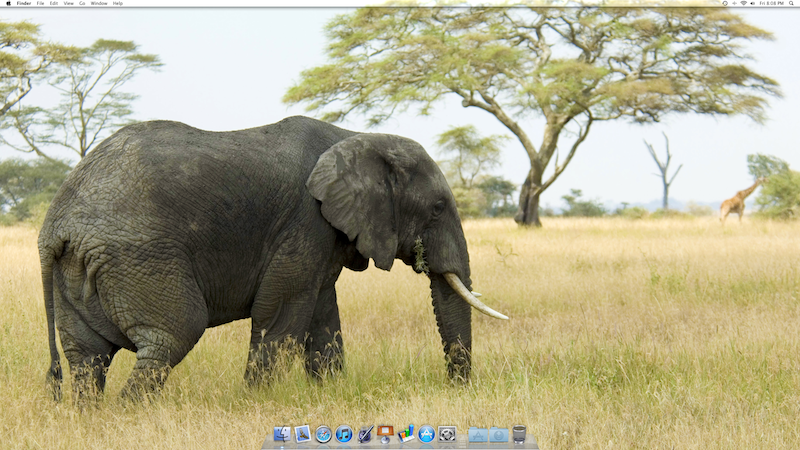Click the volume icon in menu bar

pyautogui.click(x=753, y=3)
